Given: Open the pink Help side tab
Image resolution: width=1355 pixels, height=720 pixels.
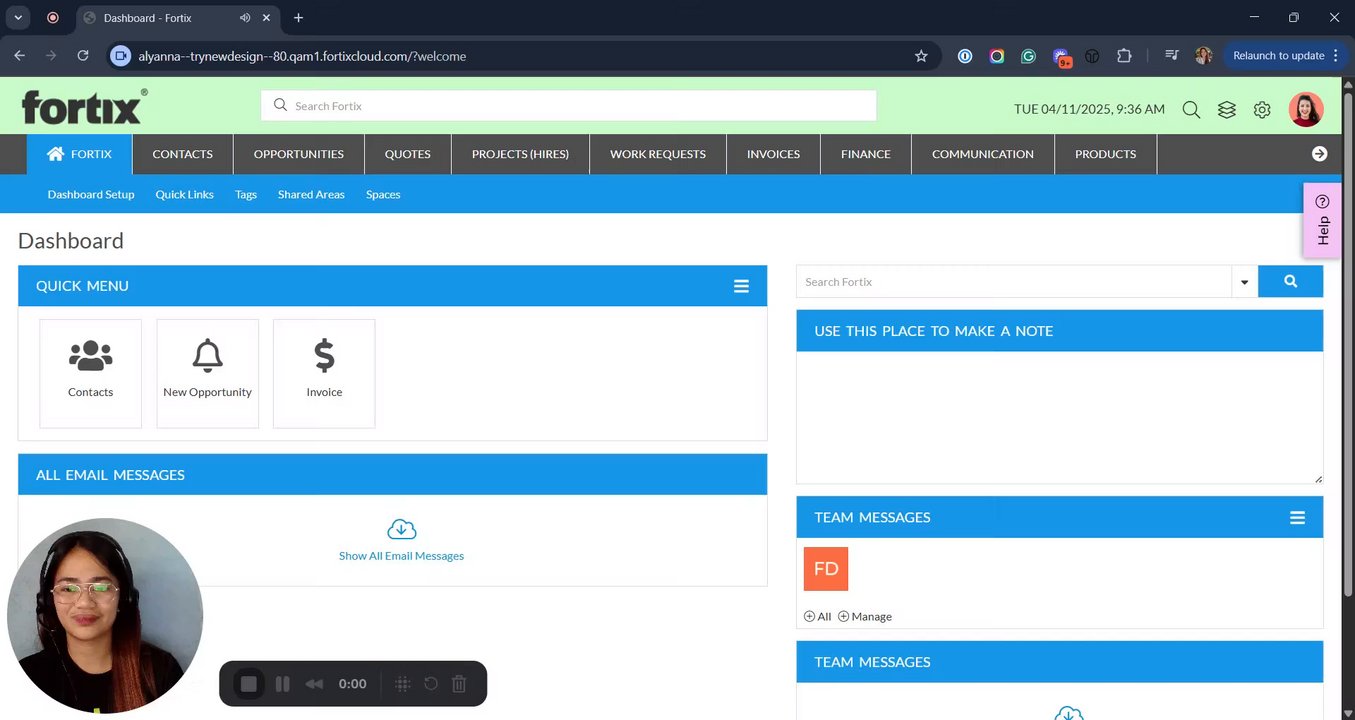Looking at the screenshot, I should coord(1322,220).
